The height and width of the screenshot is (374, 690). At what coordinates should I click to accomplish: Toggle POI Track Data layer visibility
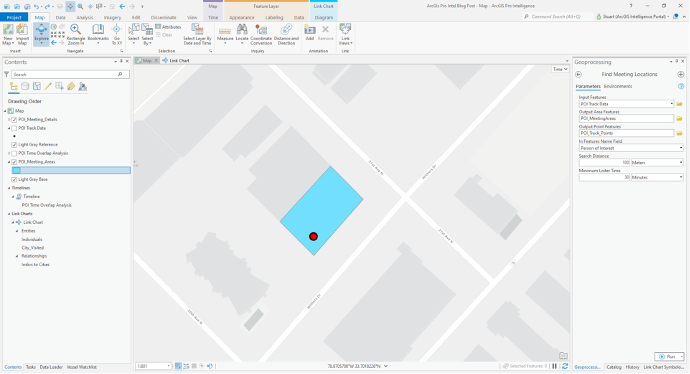14,128
